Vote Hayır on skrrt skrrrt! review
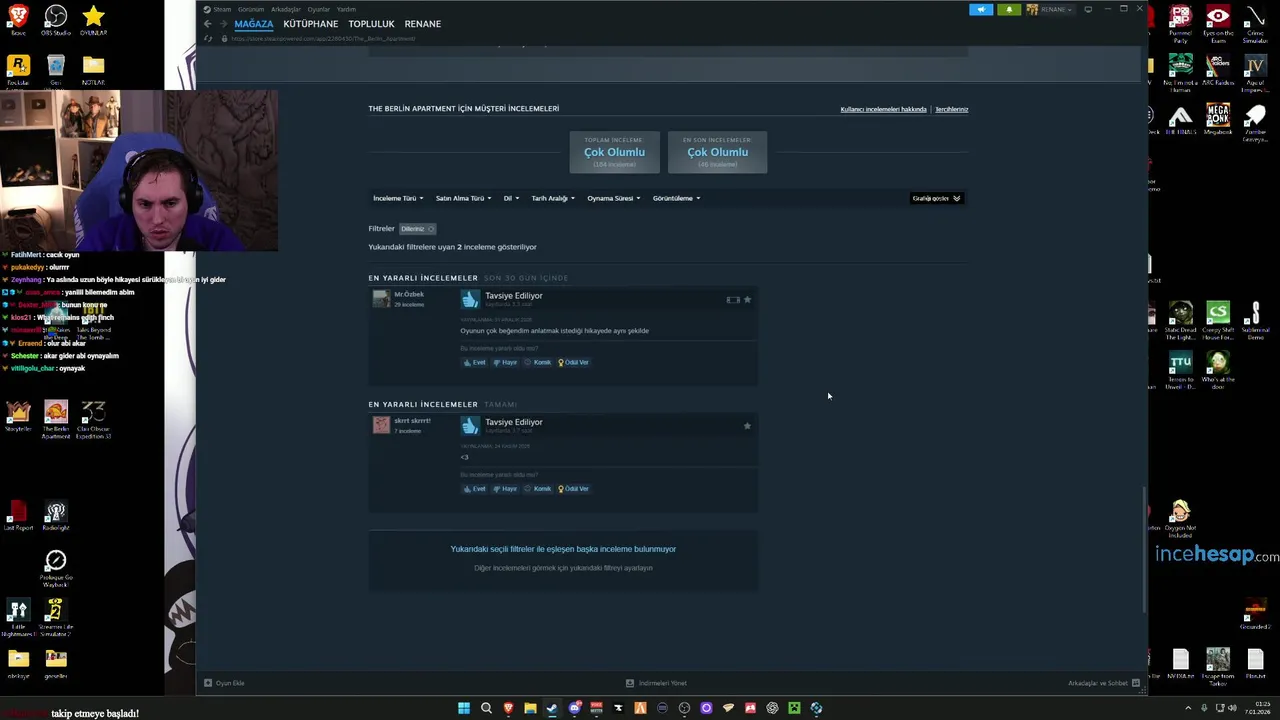 505,488
